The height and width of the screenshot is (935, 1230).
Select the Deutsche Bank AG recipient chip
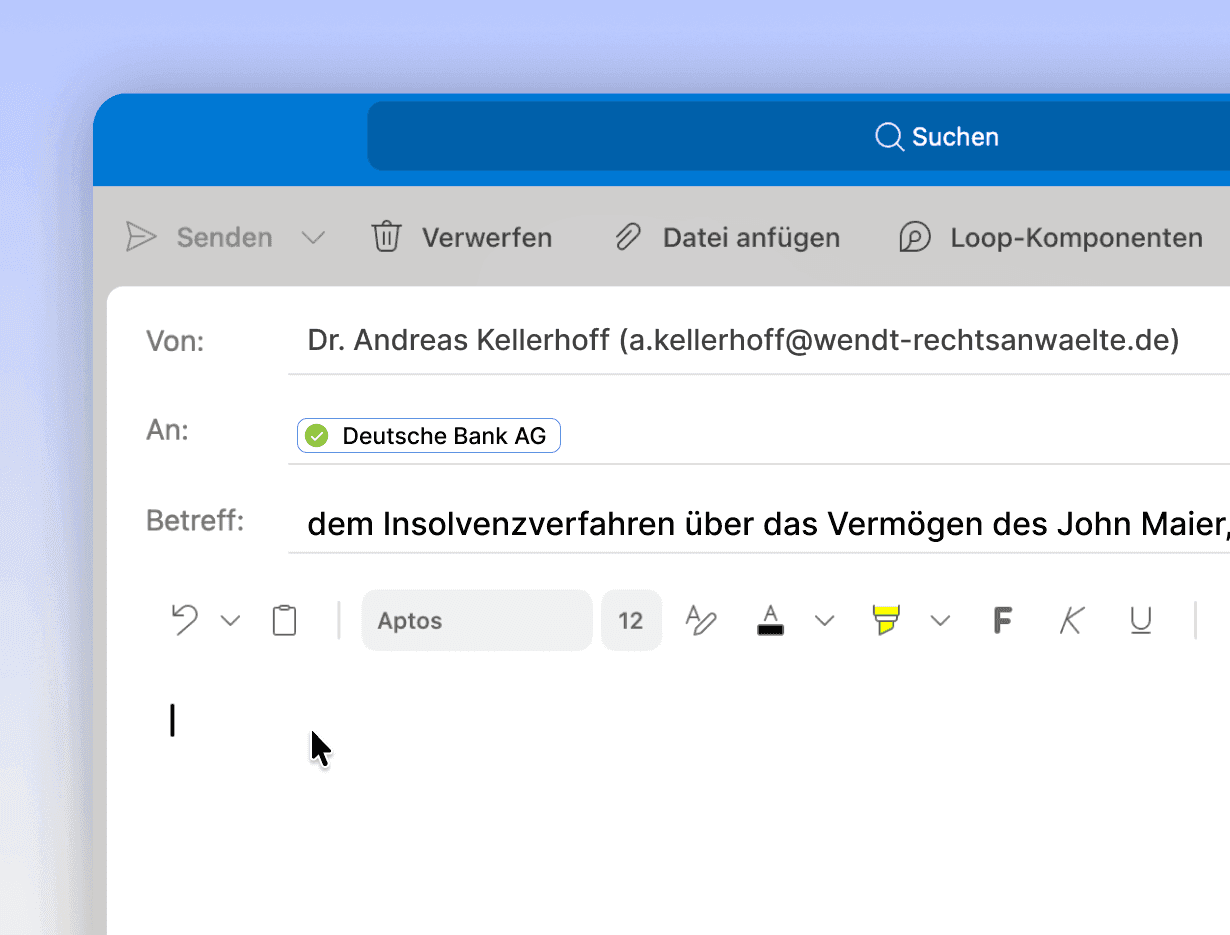pos(429,435)
